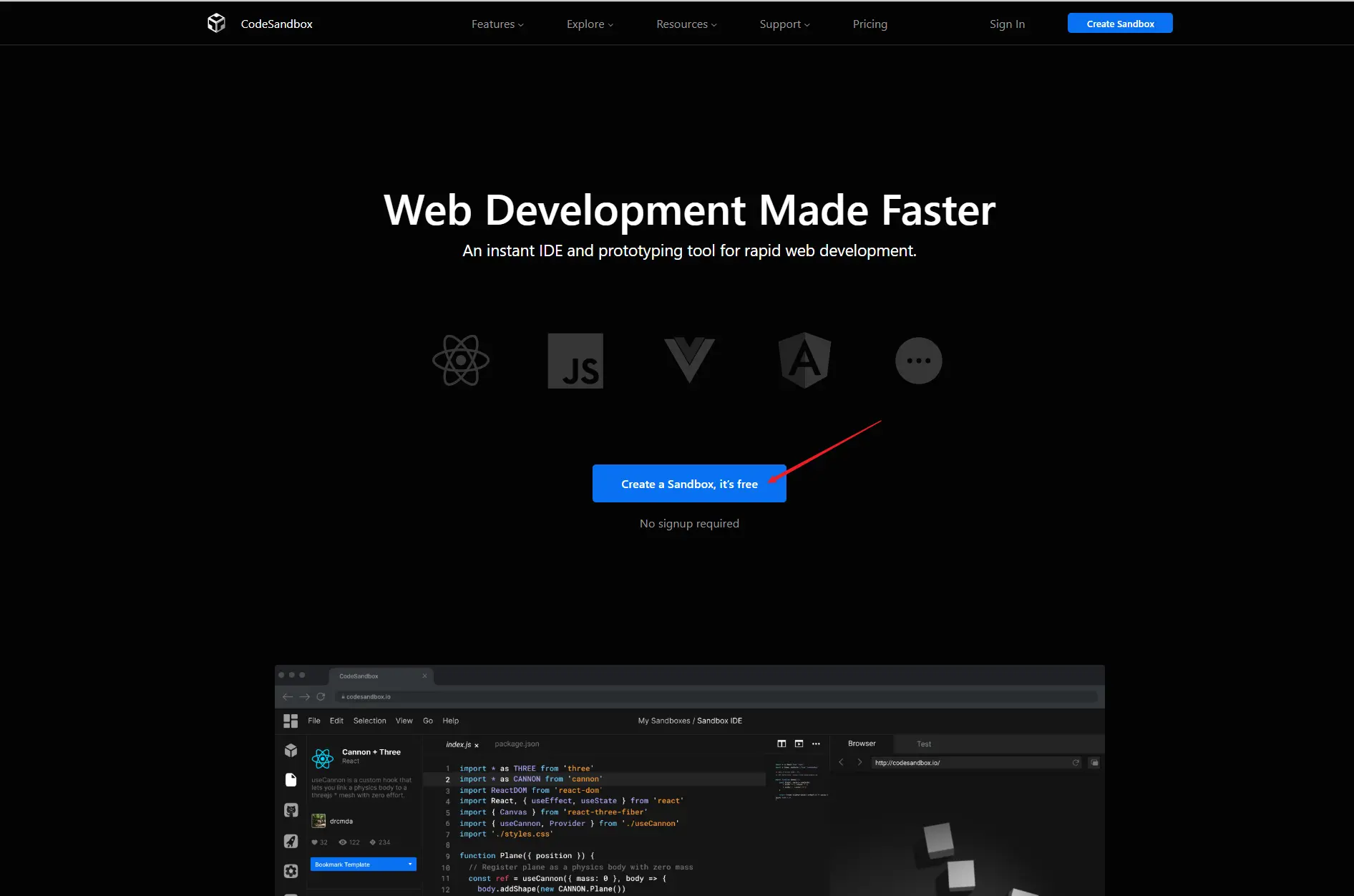Click the CodeSandbox cube logo icon
Viewport: 1354px width, 896px height.
(x=216, y=24)
